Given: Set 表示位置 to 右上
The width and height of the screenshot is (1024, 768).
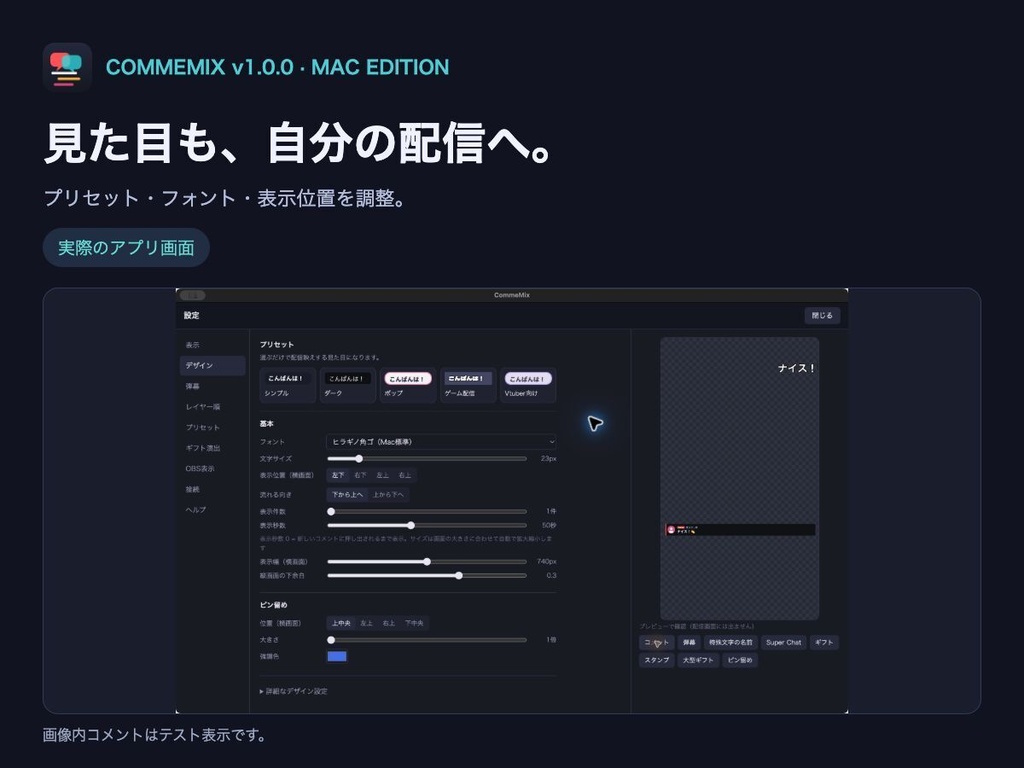Looking at the screenshot, I should [405, 475].
